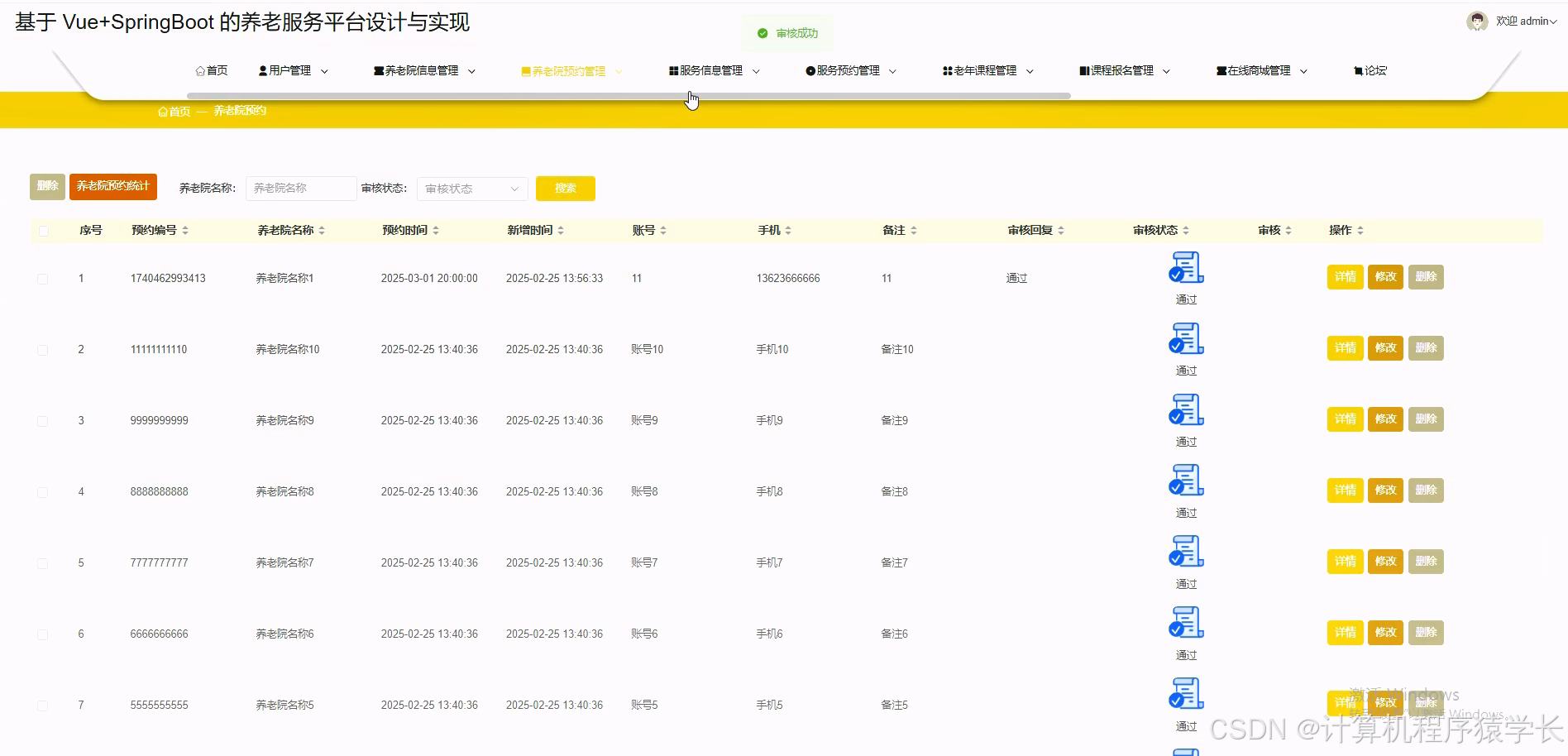Image resolution: width=1568 pixels, height=756 pixels.
Task: Sort by 审核 column arrows
Action: coord(1288,231)
